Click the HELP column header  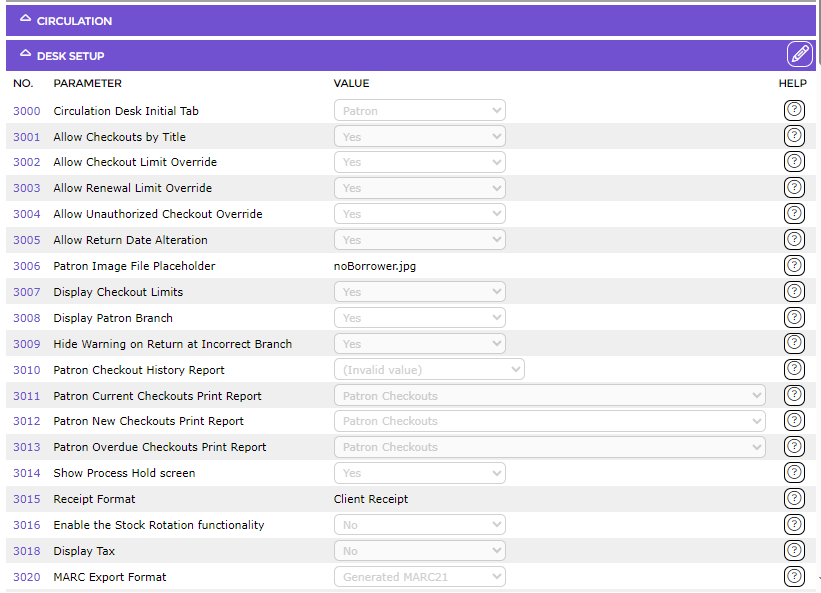793,83
